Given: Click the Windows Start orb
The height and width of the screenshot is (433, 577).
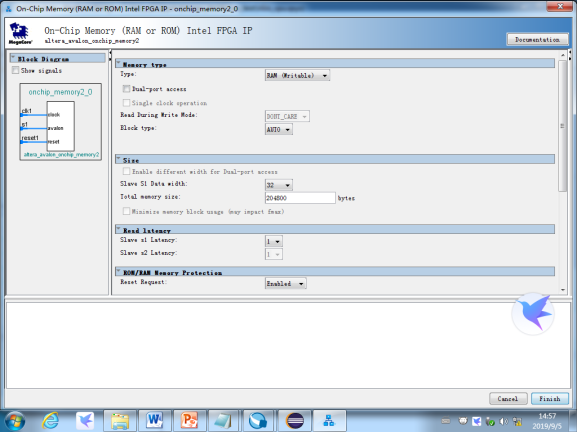Looking at the screenshot, I should click(15, 421).
